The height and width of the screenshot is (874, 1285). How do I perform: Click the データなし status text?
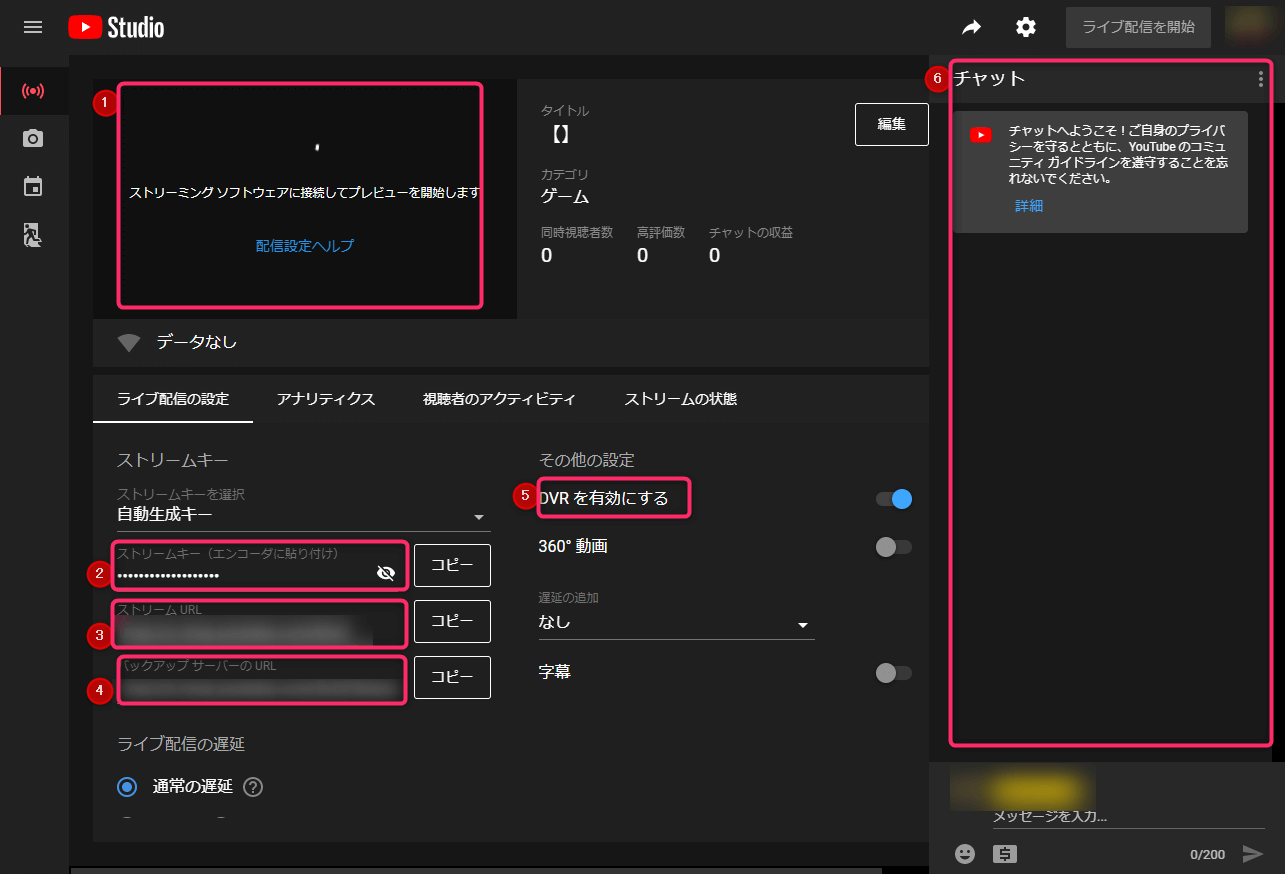click(x=197, y=342)
